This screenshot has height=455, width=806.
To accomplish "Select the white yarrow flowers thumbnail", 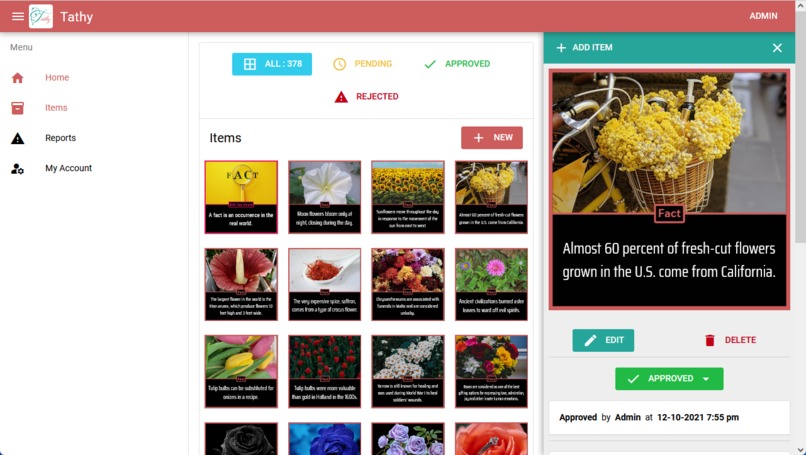I will (408, 372).
